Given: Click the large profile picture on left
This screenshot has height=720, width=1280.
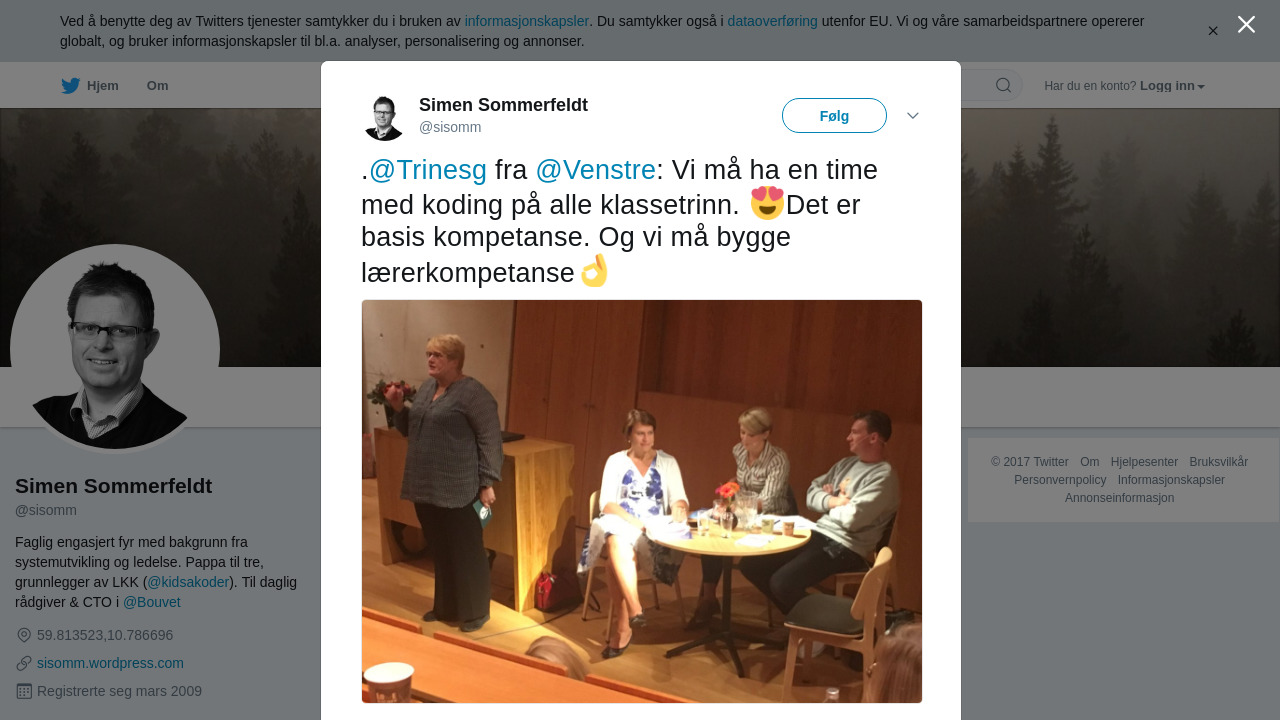Looking at the screenshot, I should pyautogui.click(x=115, y=349).
